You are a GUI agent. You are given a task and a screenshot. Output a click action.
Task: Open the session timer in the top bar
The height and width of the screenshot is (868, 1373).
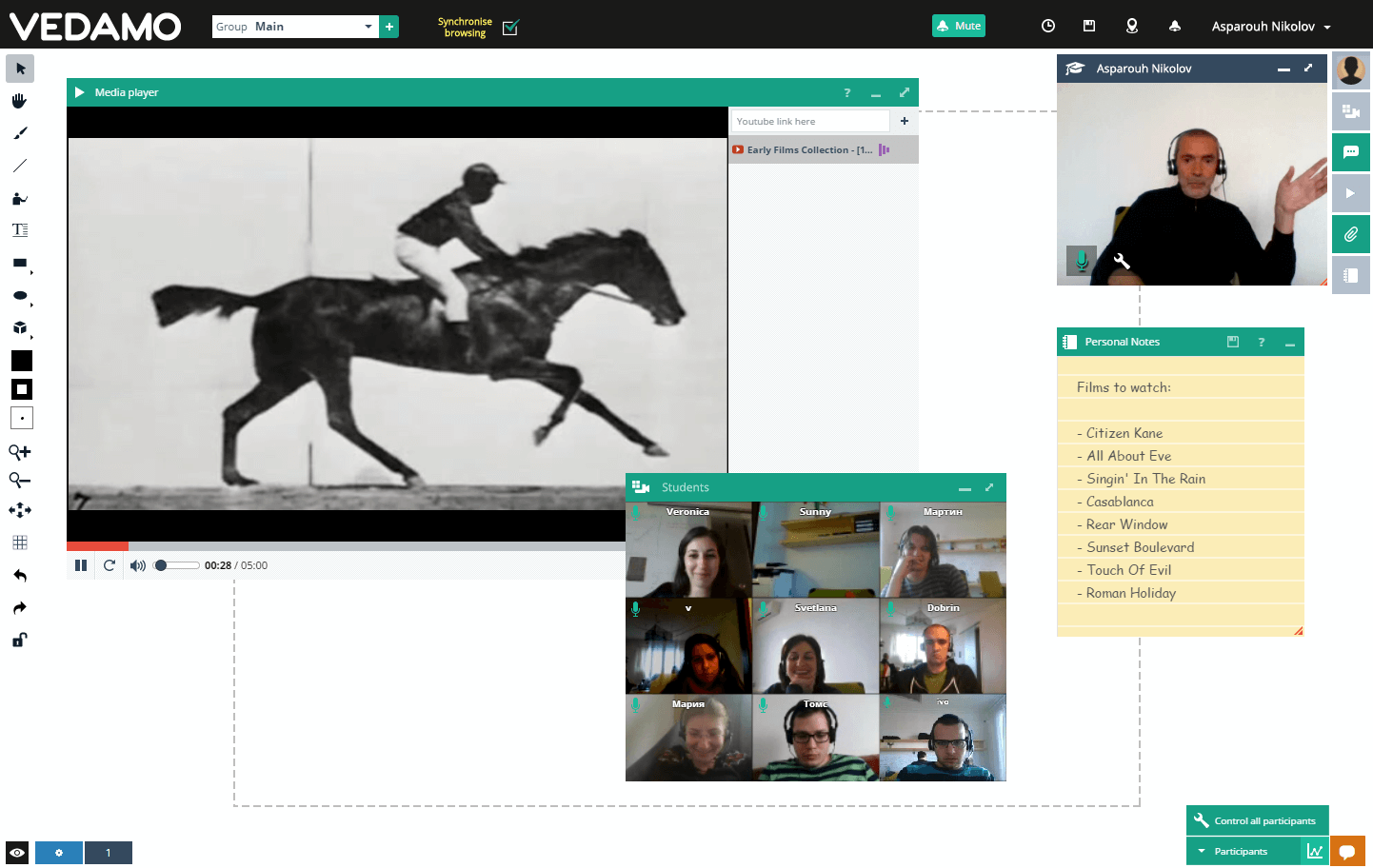(x=1048, y=26)
